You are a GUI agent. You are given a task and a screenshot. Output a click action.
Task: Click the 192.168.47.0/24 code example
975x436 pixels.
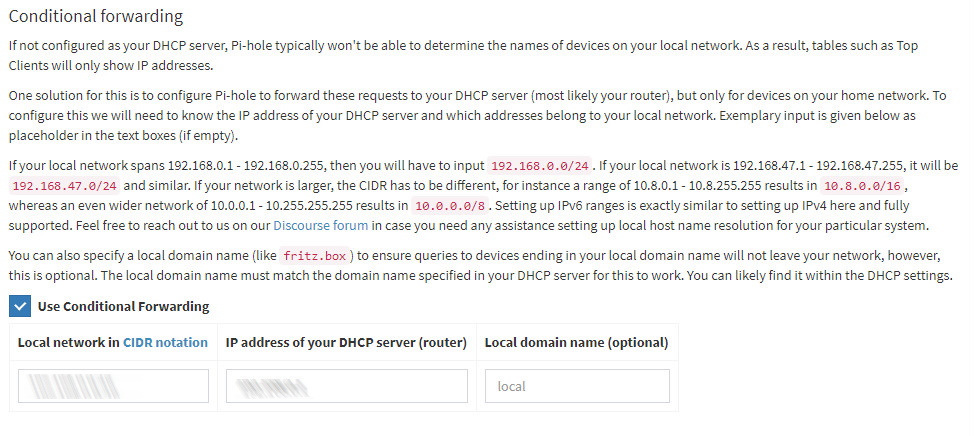(x=65, y=186)
